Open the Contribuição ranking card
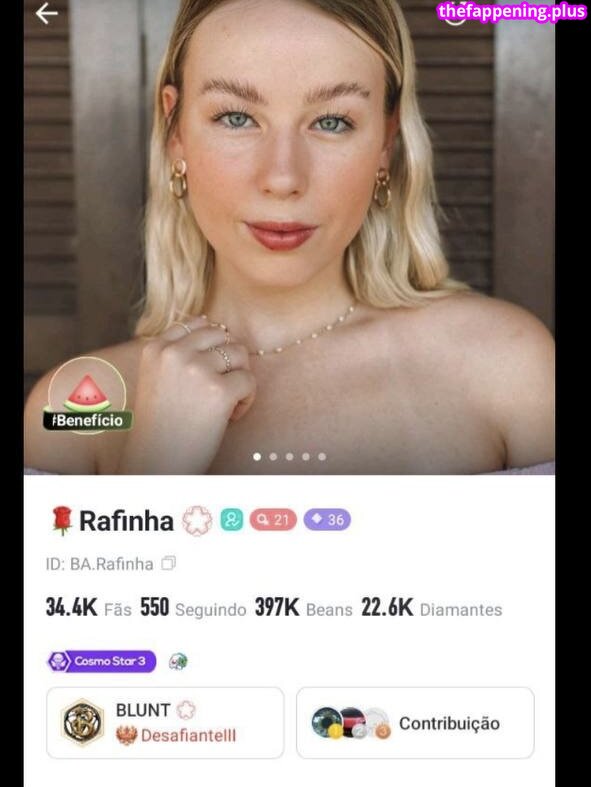The height and width of the screenshot is (787, 591). click(x=415, y=723)
